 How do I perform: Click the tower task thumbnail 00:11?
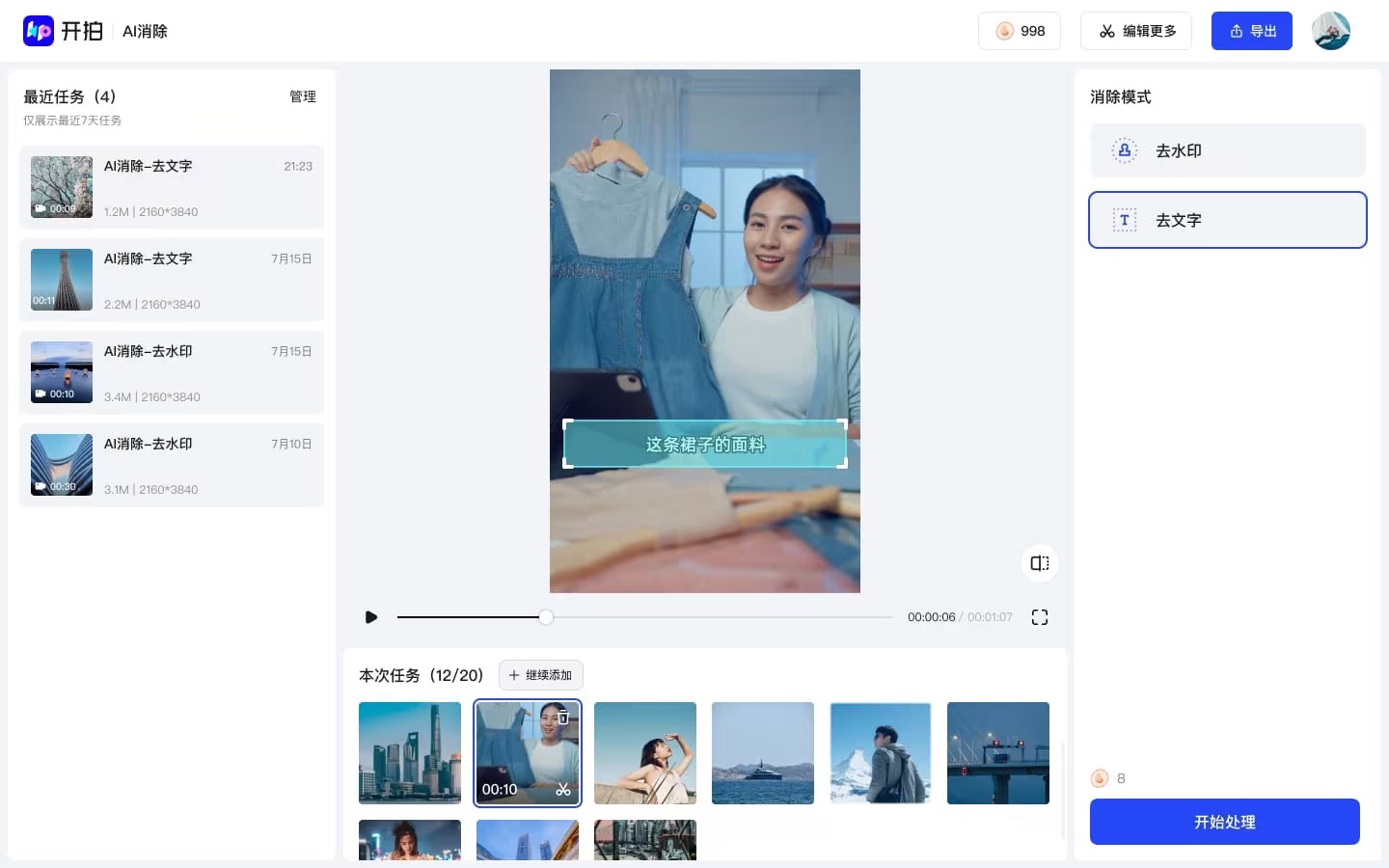(x=62, y=280)
